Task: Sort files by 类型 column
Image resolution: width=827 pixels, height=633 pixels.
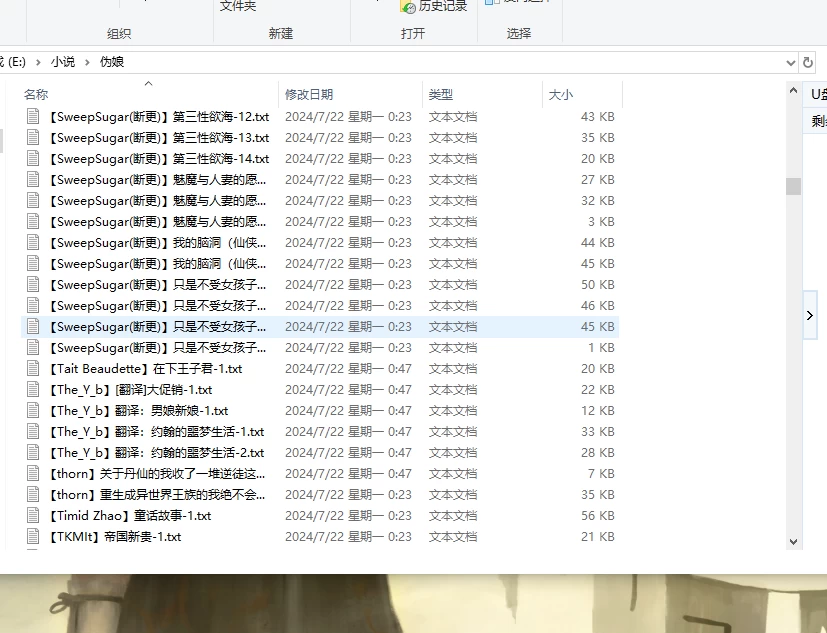Action: point(440,94)
